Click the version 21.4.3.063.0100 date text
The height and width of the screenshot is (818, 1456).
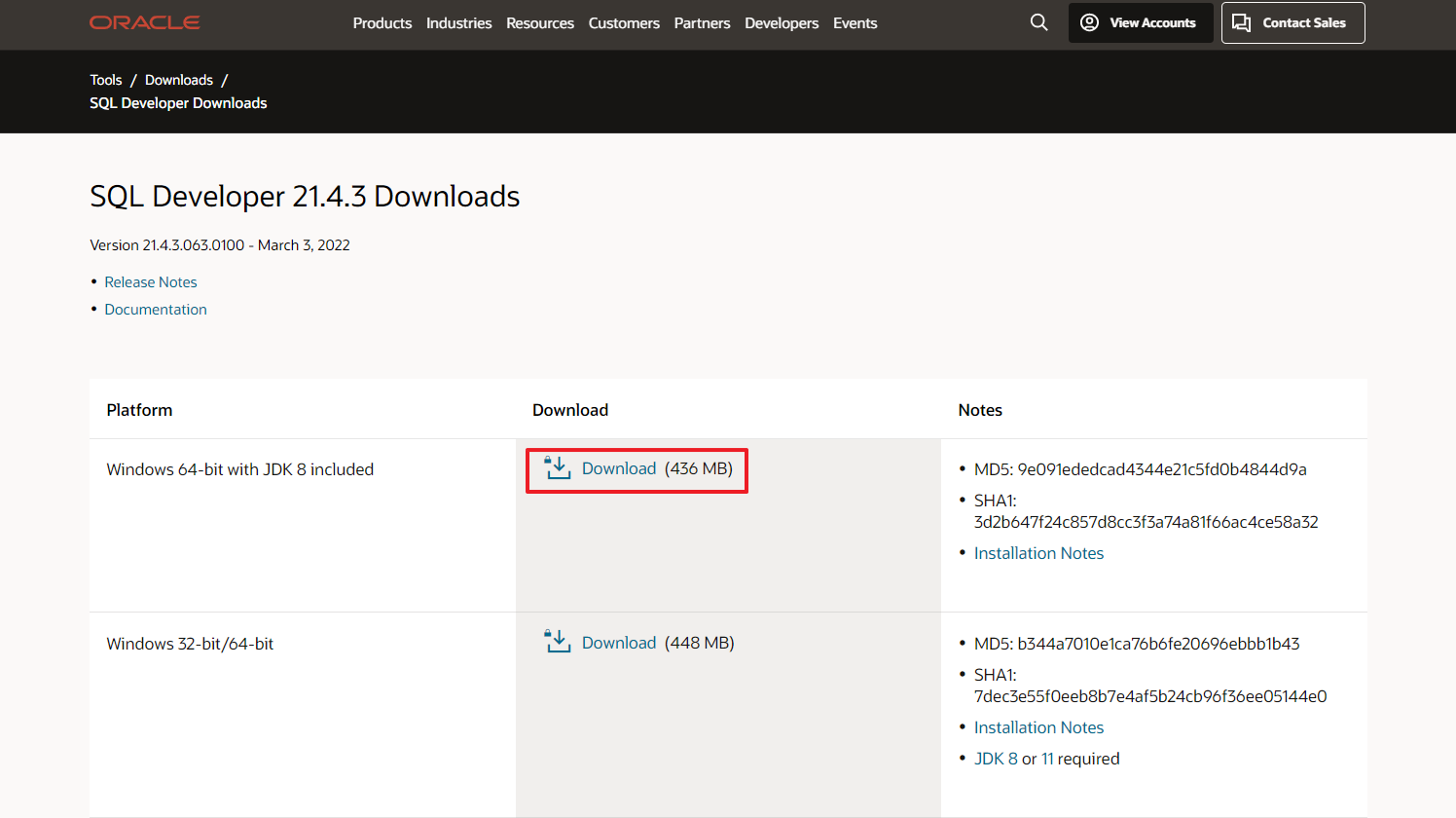coord(220,245)
